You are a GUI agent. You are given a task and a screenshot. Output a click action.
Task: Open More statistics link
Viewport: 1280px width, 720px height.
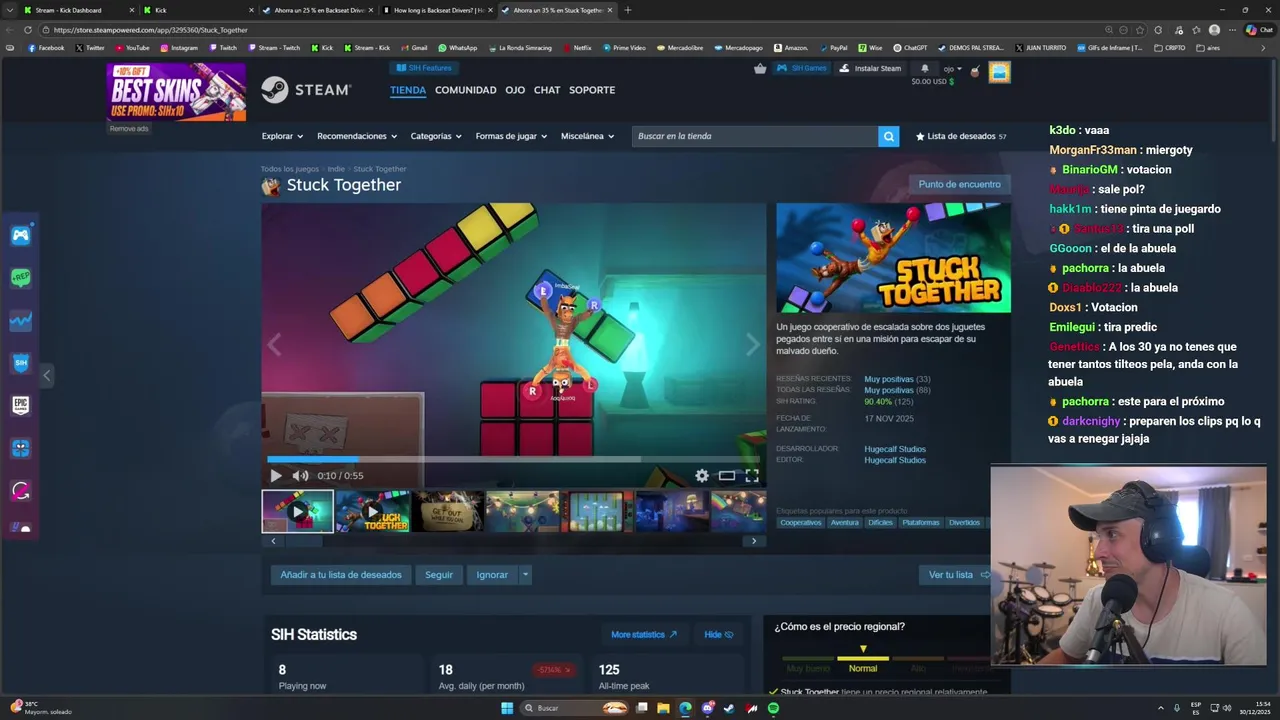click(x=644, y=635)
